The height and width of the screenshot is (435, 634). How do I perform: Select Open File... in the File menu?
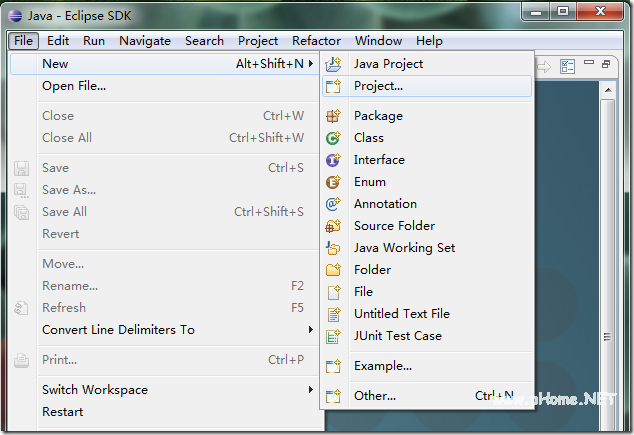tap(74, 86)
